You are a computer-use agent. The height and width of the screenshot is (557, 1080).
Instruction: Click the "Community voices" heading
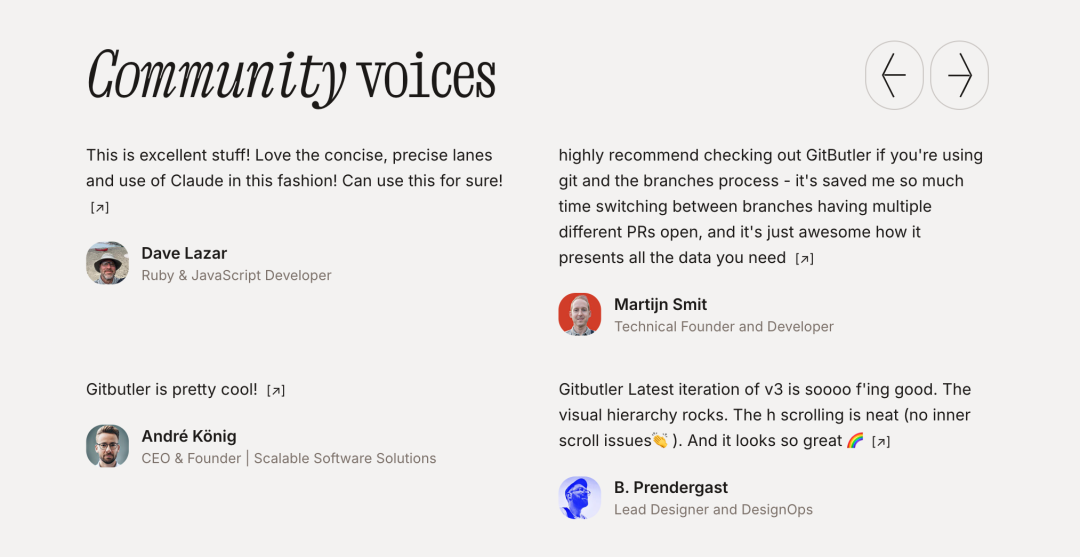point(291,76)
